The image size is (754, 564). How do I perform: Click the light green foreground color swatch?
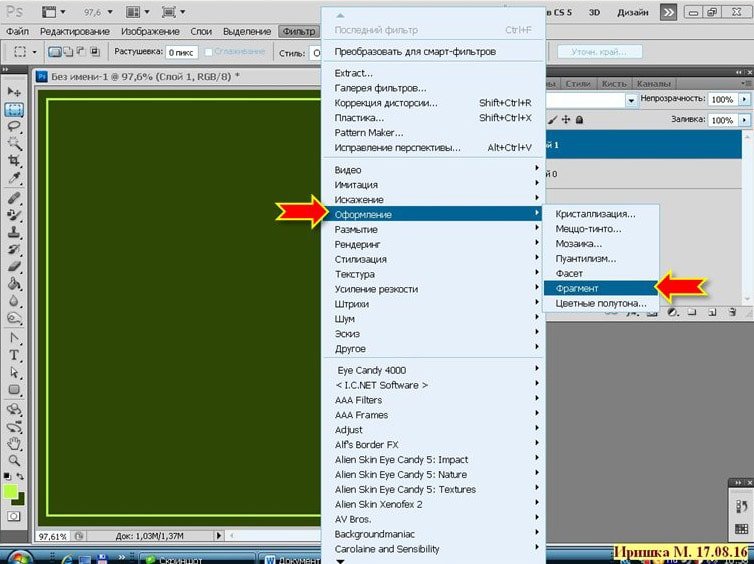11,491
